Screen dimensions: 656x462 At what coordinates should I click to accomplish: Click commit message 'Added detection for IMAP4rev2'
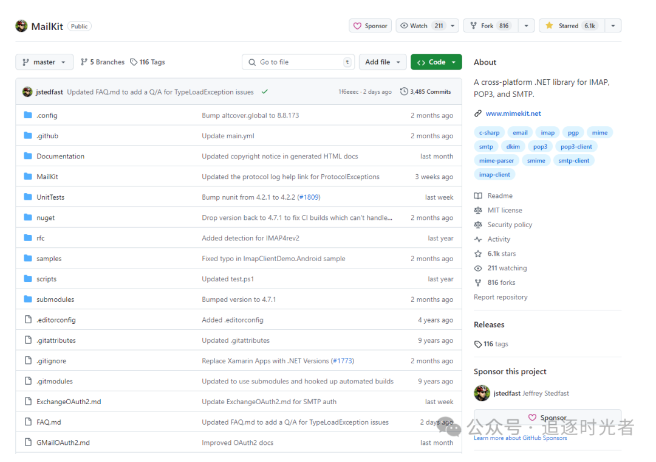tap(250, 238)
